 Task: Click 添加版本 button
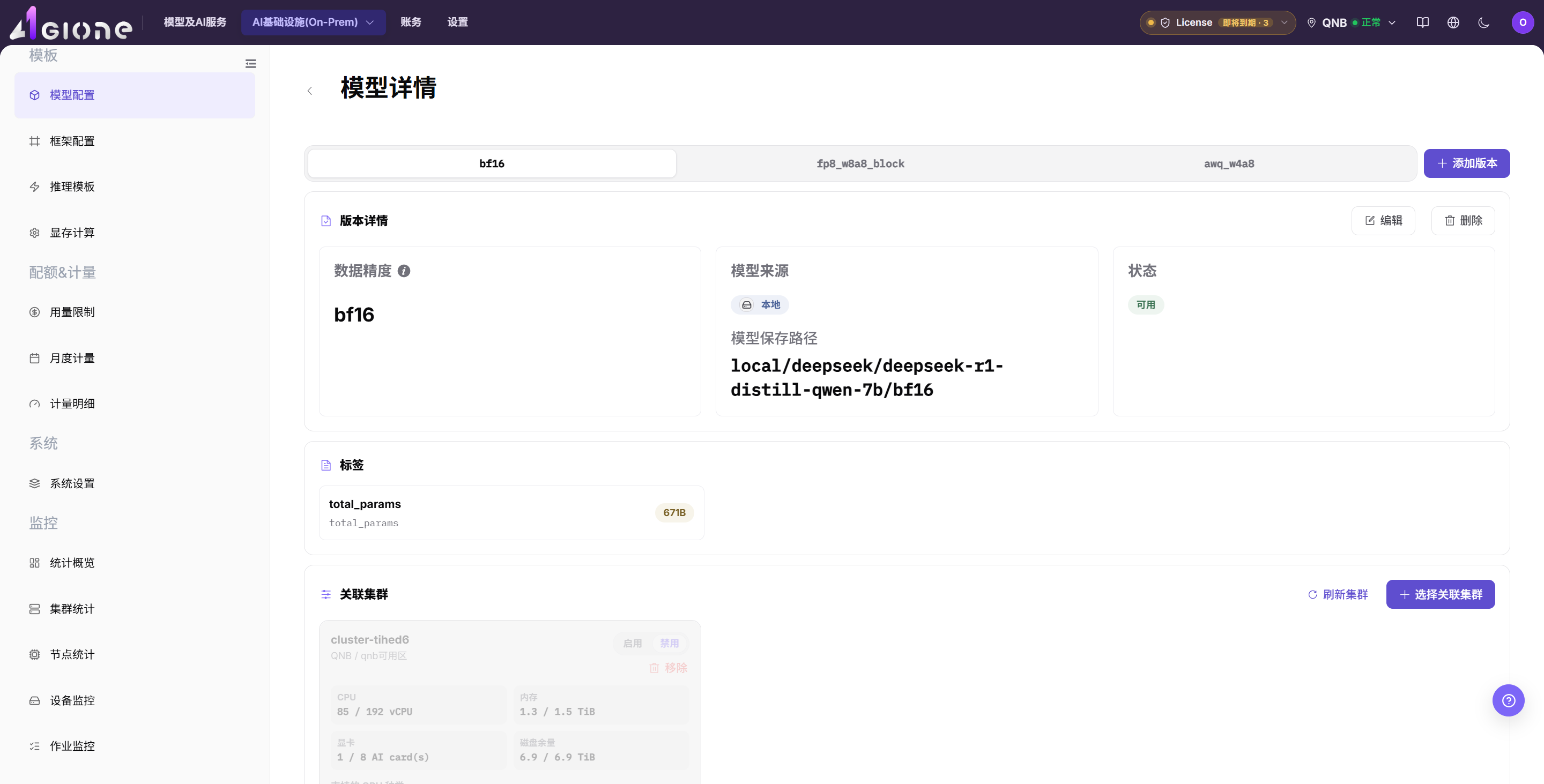click(1467, 163)
